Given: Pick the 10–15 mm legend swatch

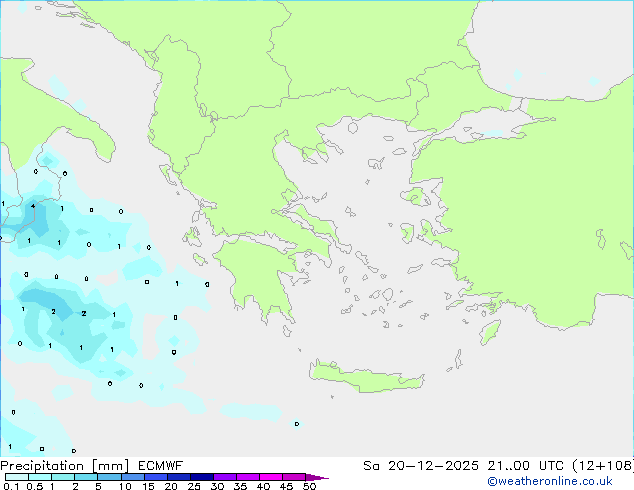Looking at the screenshot, I should pos(132,477).
